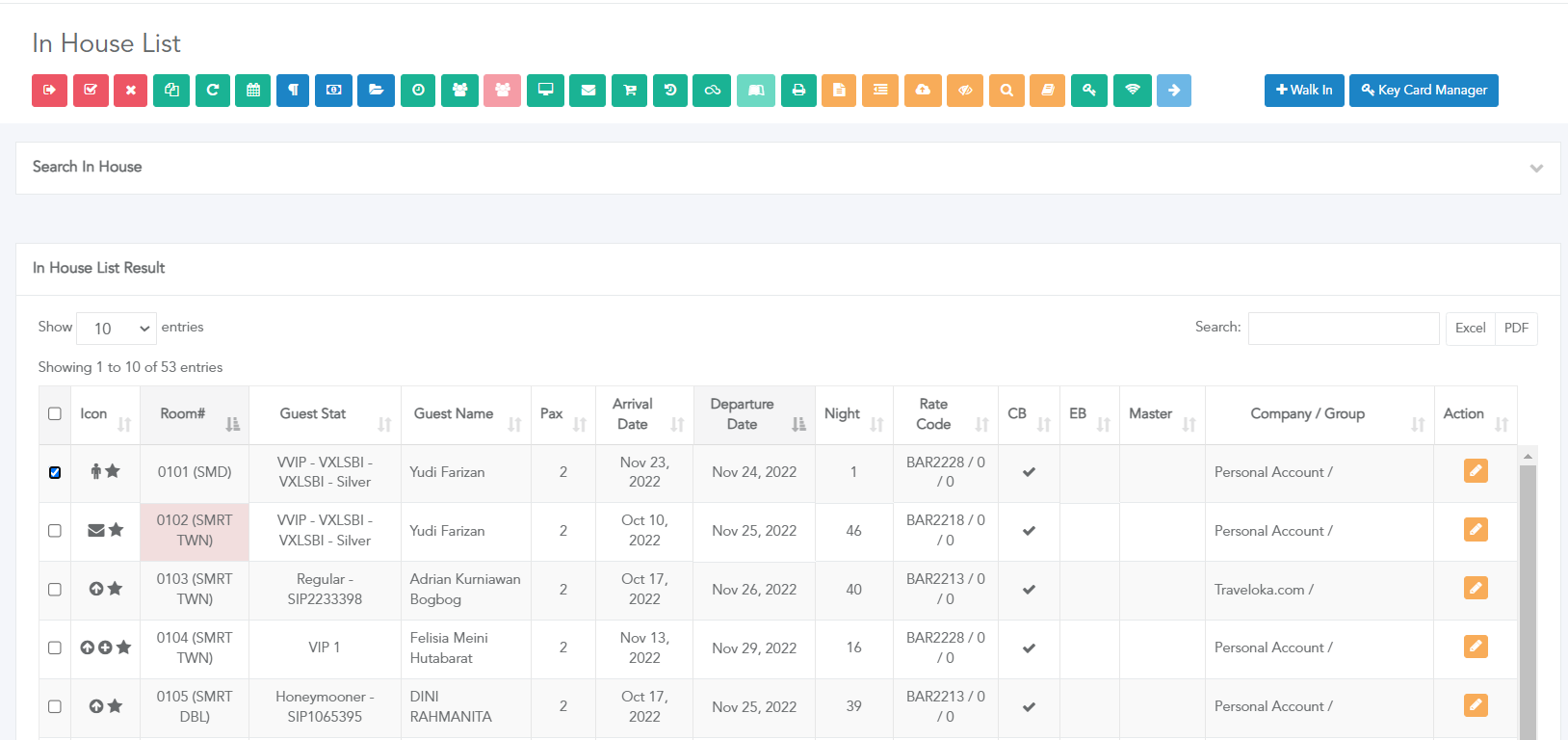Click the green history clock-arrow icon
This screenshot has height=740, width=1568.
pos(670,91)
